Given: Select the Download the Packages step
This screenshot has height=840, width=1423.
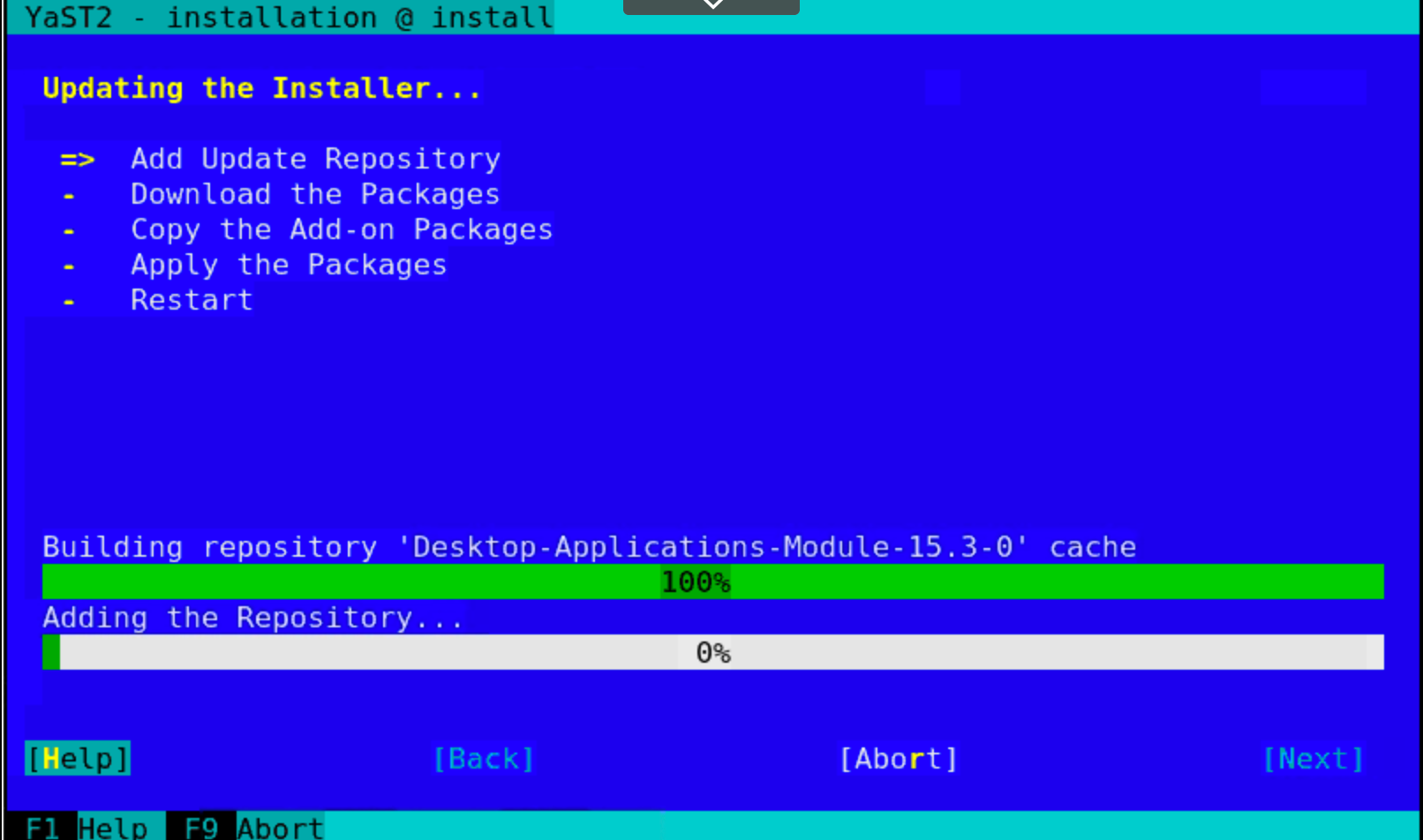Looking at the screenshot, I should coord(314,194).
